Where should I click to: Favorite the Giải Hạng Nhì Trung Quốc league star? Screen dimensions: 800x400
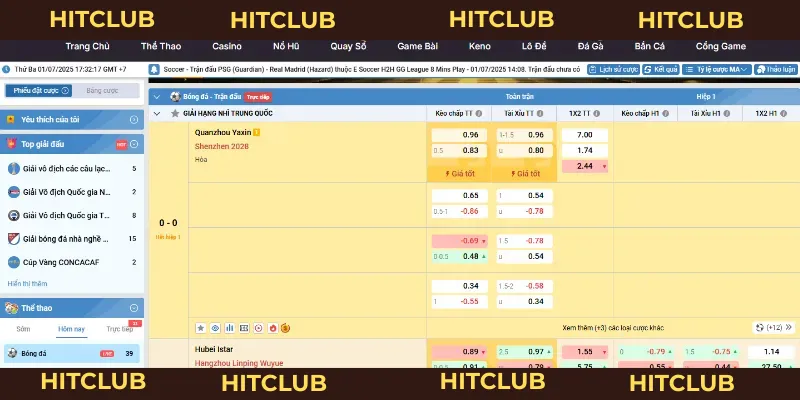coord(175,113)
